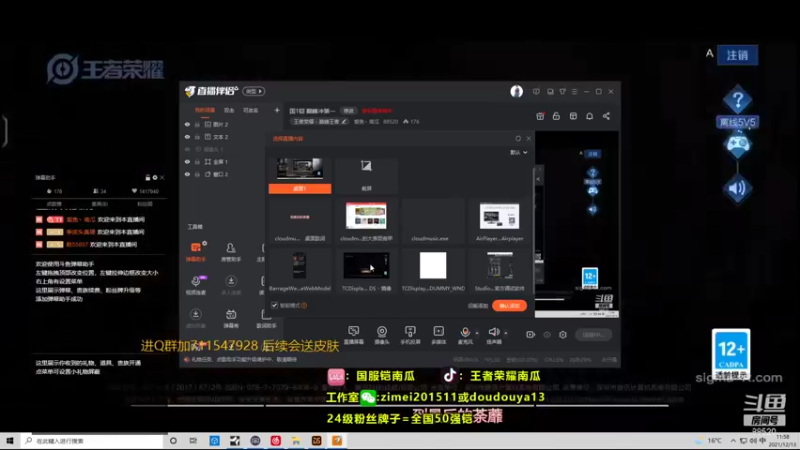Toggle visibility of 窗口 2 layer
This screenshot has width=800, height=450.
coord(187,174)
